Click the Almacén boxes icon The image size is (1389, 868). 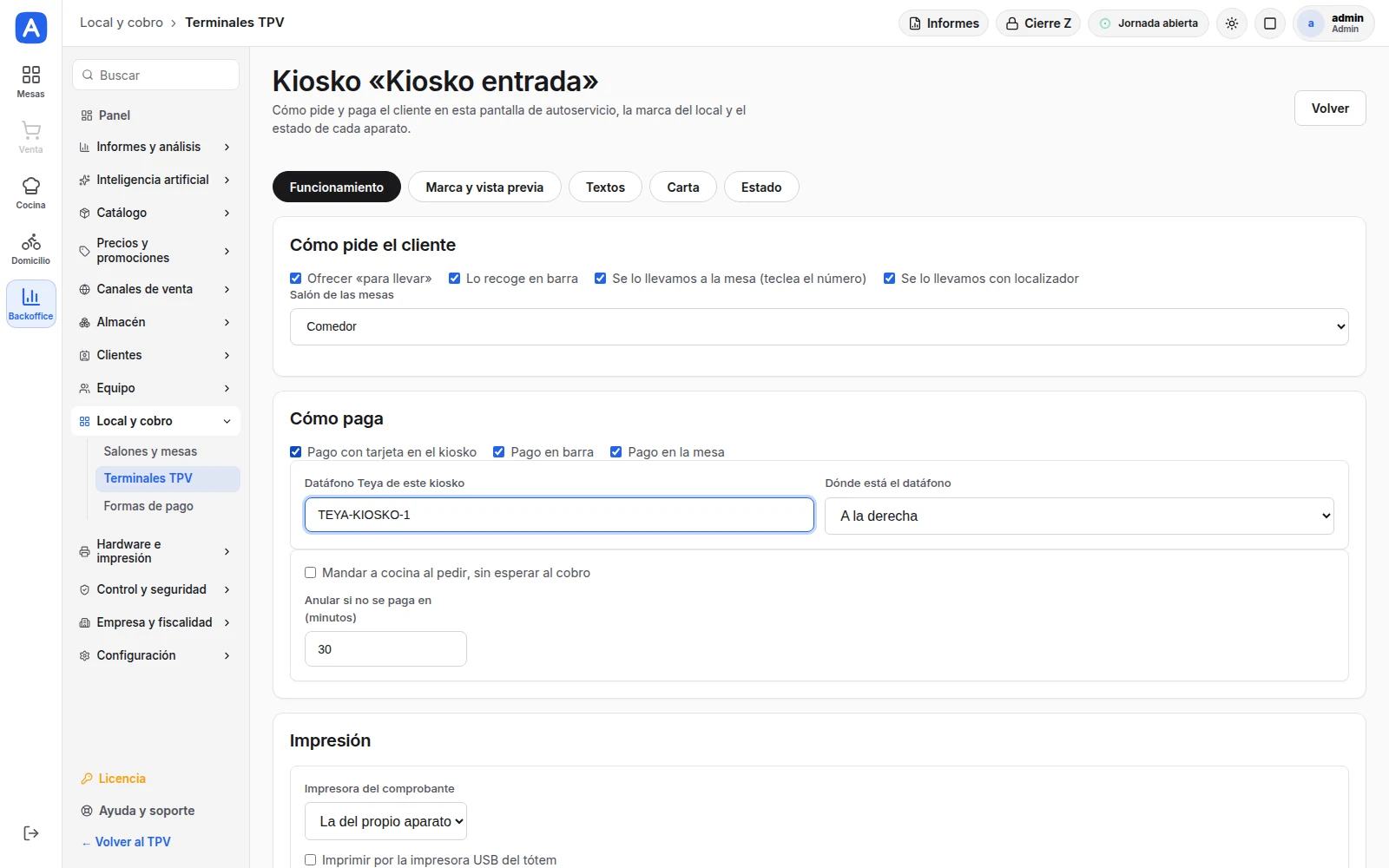[x=84, y=323]
